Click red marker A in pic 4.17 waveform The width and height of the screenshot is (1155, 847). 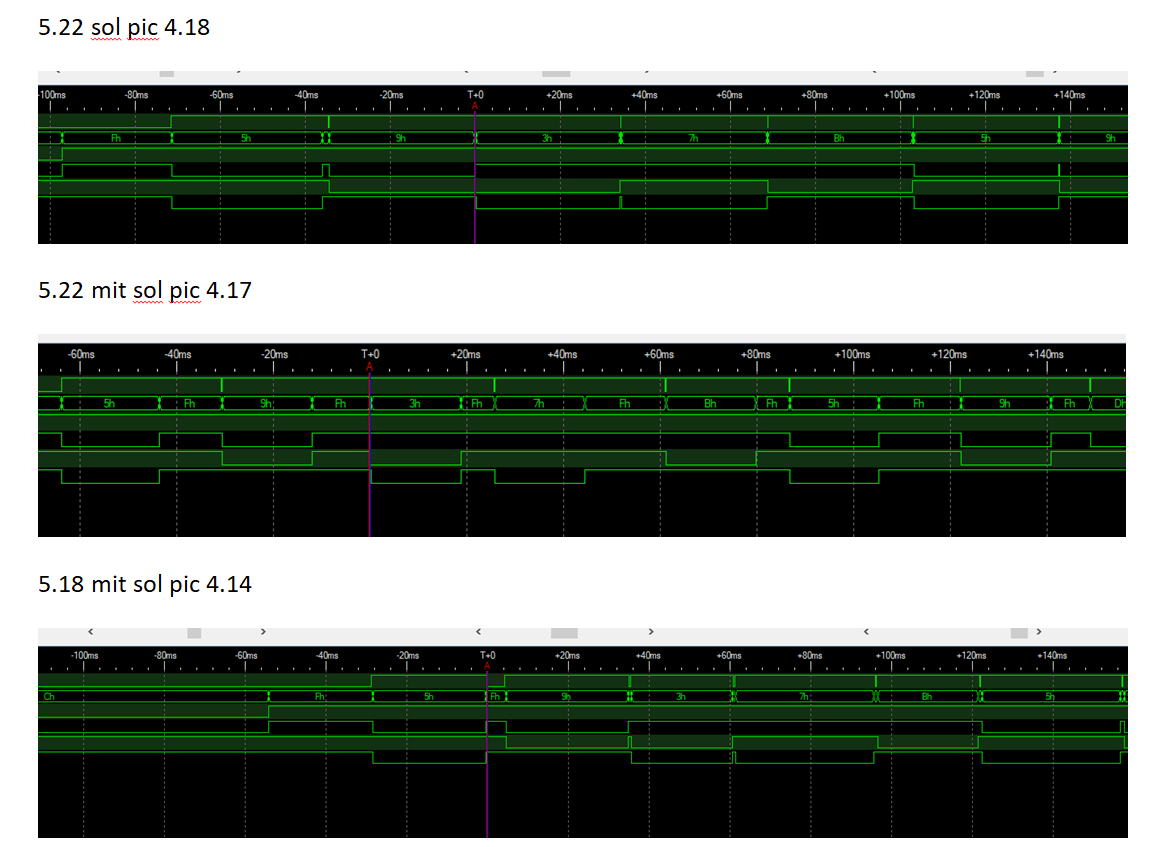point(370,367)
